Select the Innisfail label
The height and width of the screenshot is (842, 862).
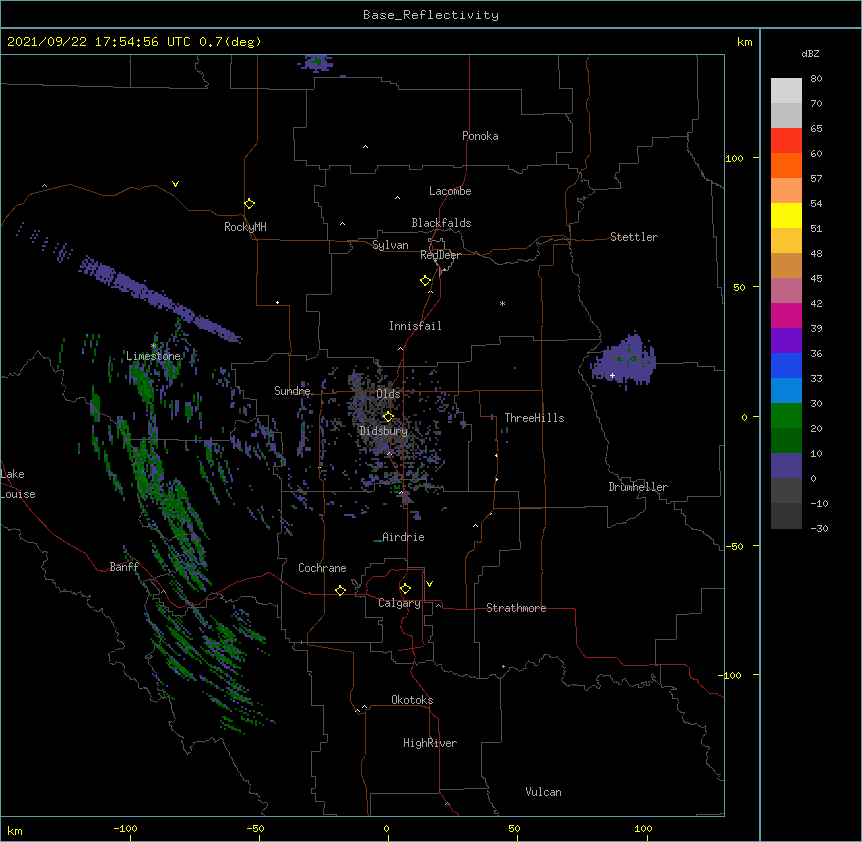coord(415,326)
